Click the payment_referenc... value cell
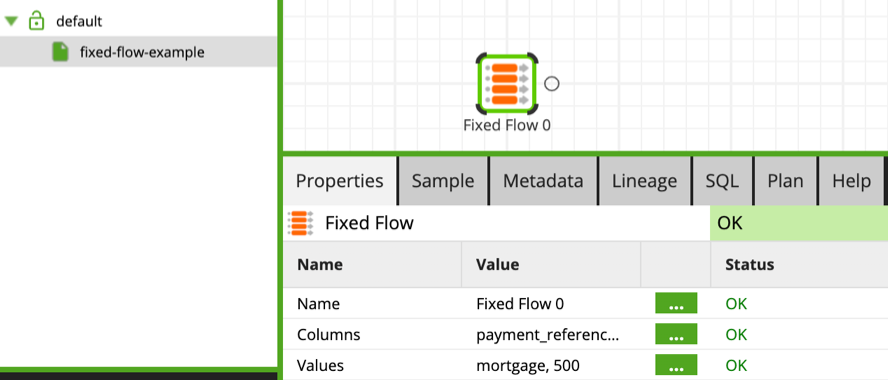The image size is (888, 380). pos(548,335)
